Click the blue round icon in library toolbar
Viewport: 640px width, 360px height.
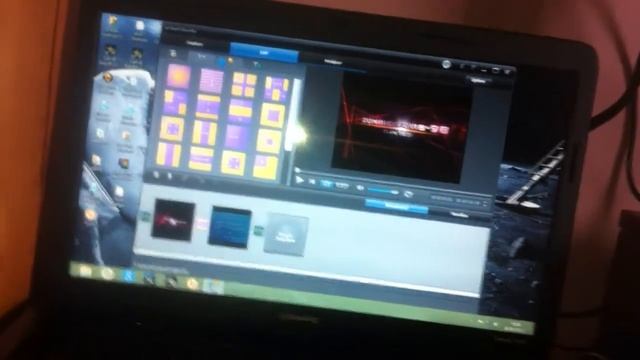tap(221, 62)
